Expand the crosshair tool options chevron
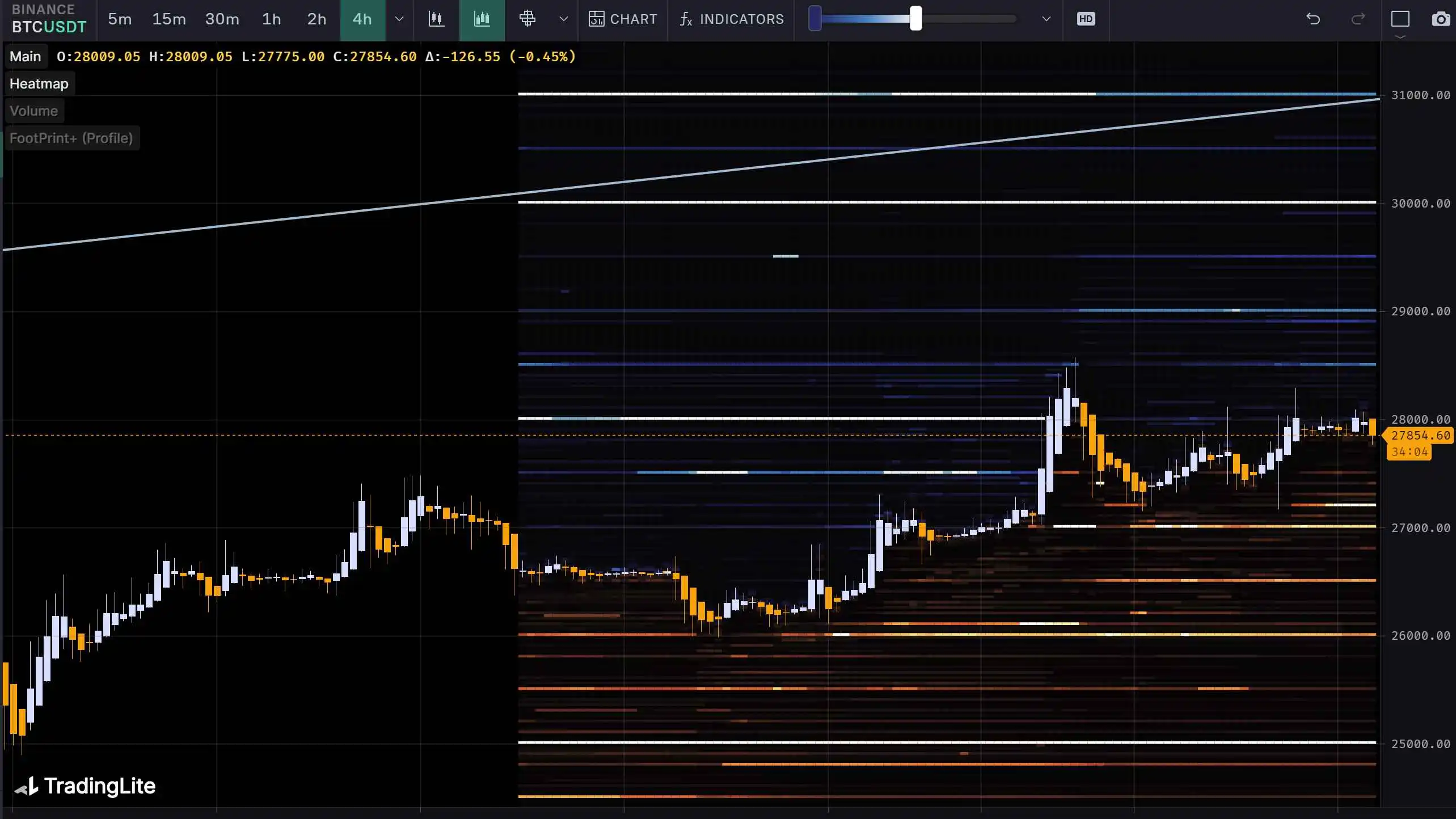 [x=563, y=19]
